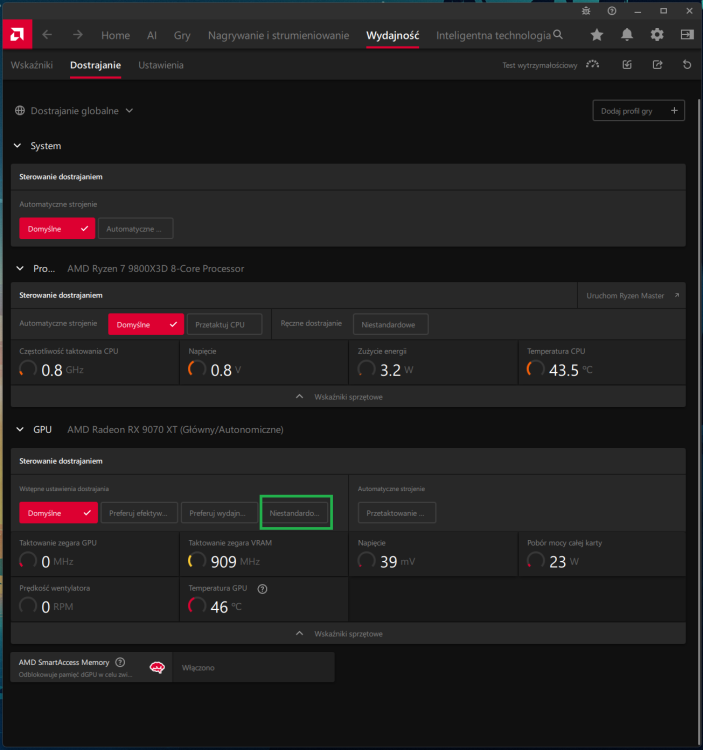Select Preferuj efektyw... GPU preset
The width and height of the screenshot is (703, 750).
tap(139, 513)
